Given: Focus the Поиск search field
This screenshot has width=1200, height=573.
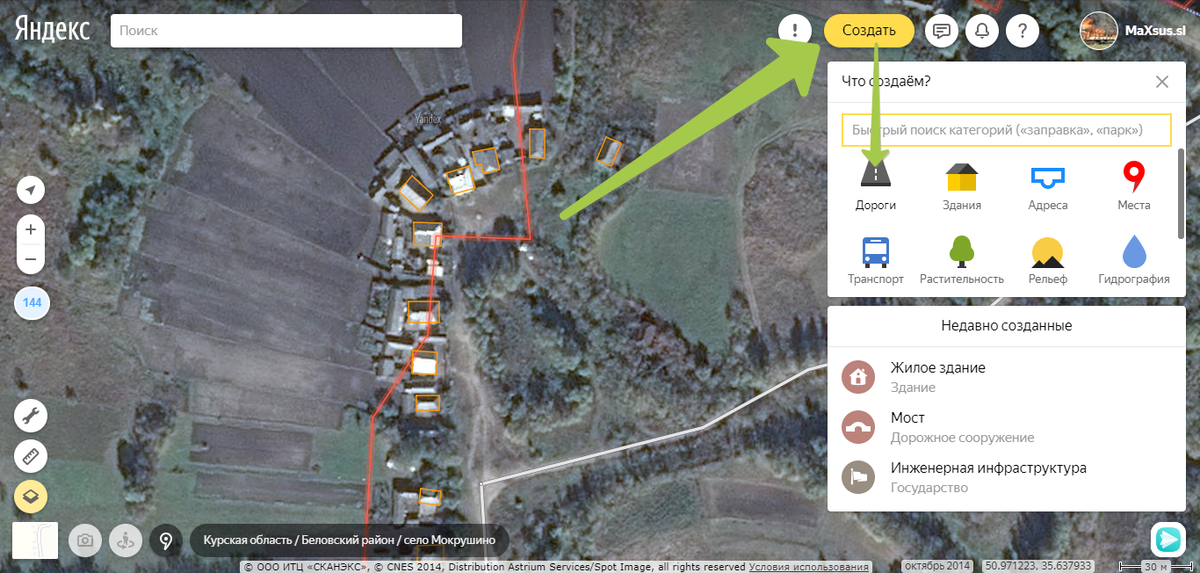Looking at the screenshot, I should click(286, 30).
